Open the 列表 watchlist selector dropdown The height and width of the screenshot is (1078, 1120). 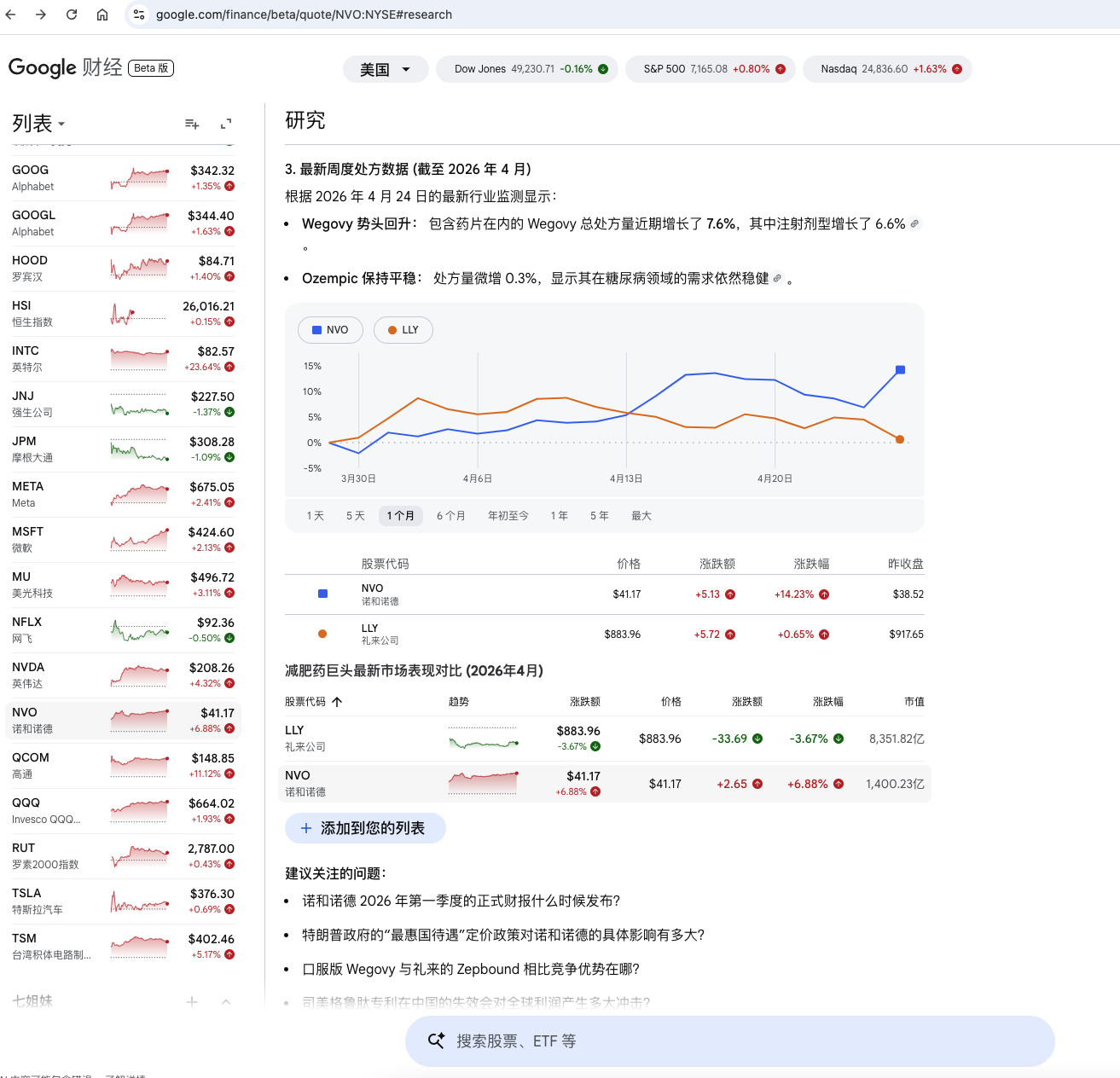(38, 124)
